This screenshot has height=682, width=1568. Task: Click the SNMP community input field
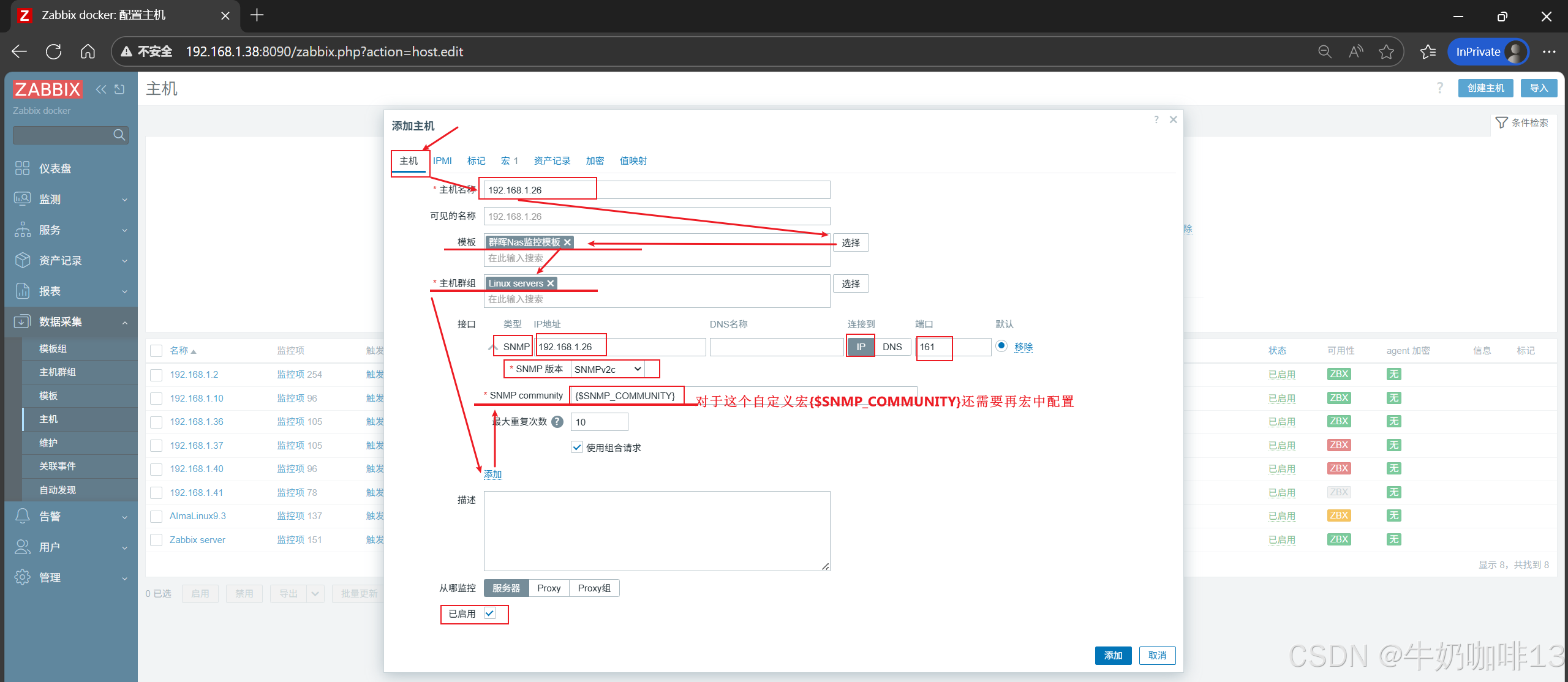click(625, 396)
